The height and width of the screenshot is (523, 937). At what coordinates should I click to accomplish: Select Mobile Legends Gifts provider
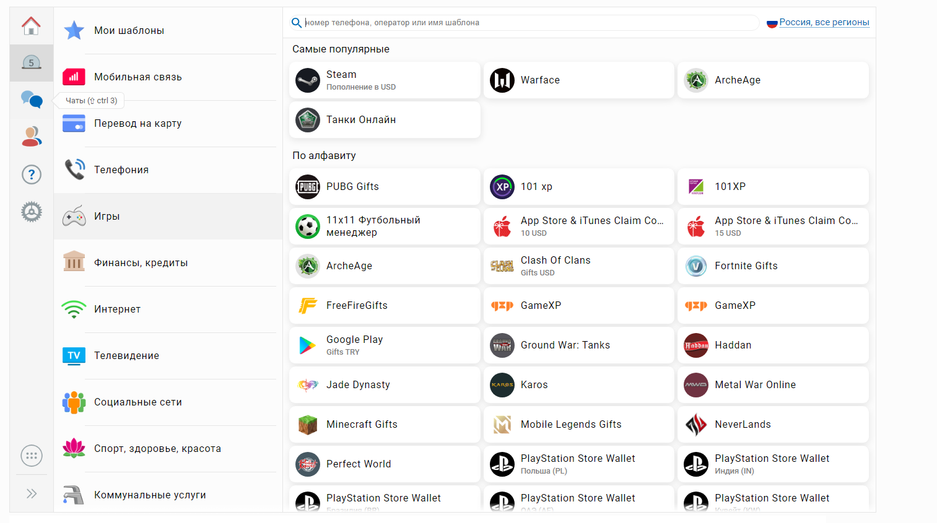[578, 424]
